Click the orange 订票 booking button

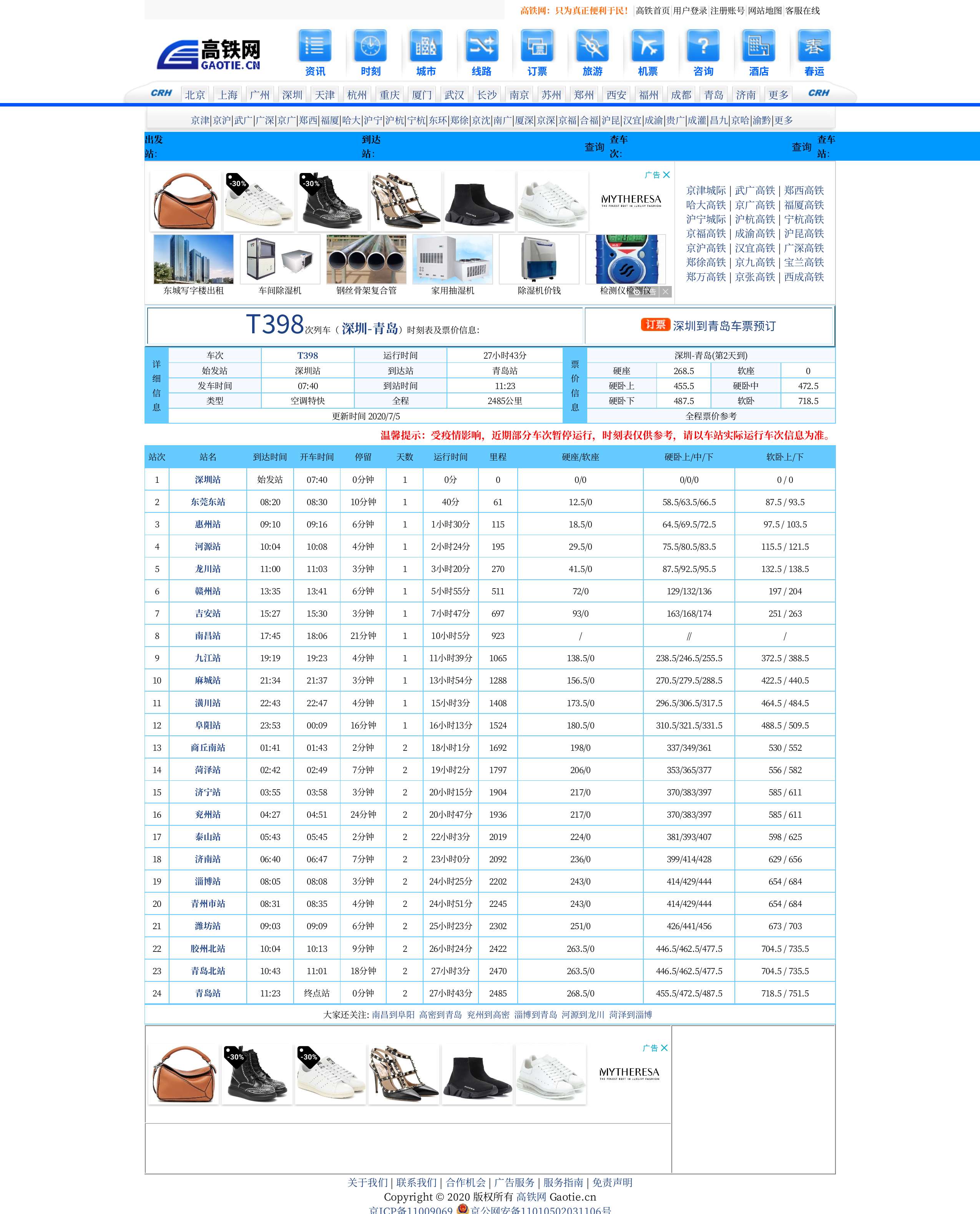click(655, 325)
